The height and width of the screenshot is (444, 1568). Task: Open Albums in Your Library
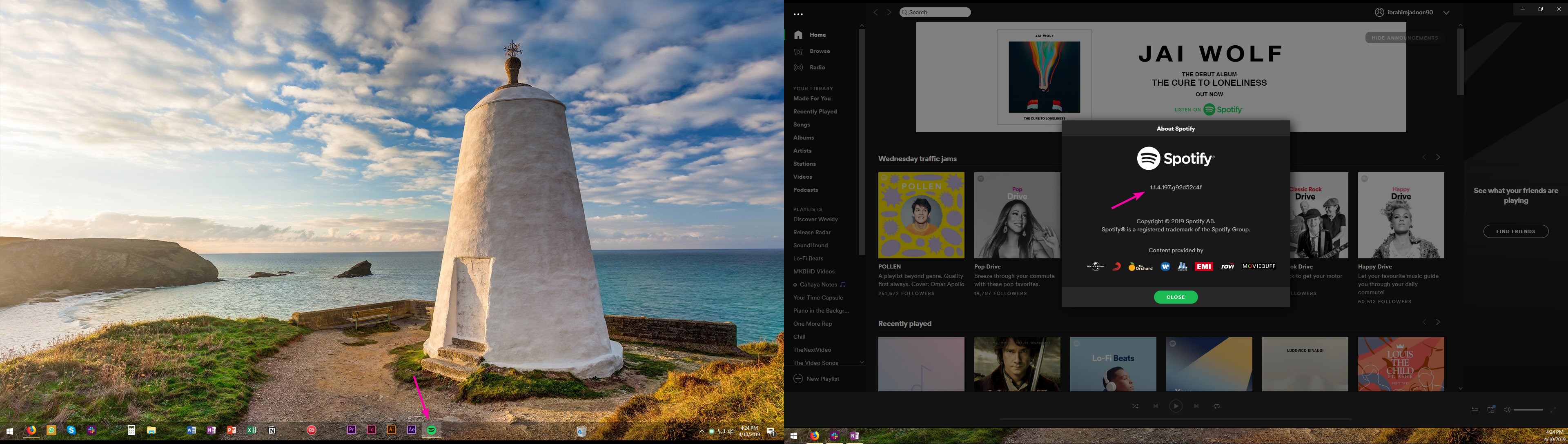tap(804, 138)
